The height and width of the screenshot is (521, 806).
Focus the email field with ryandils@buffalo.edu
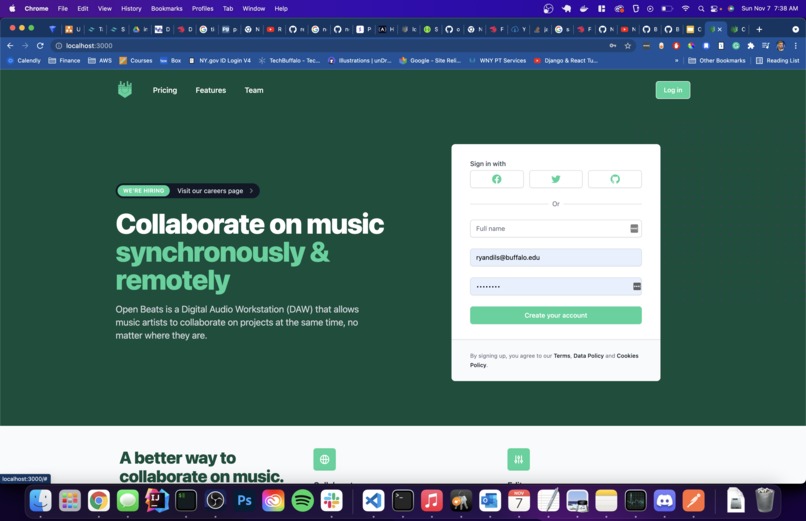(x=556, y=257)
